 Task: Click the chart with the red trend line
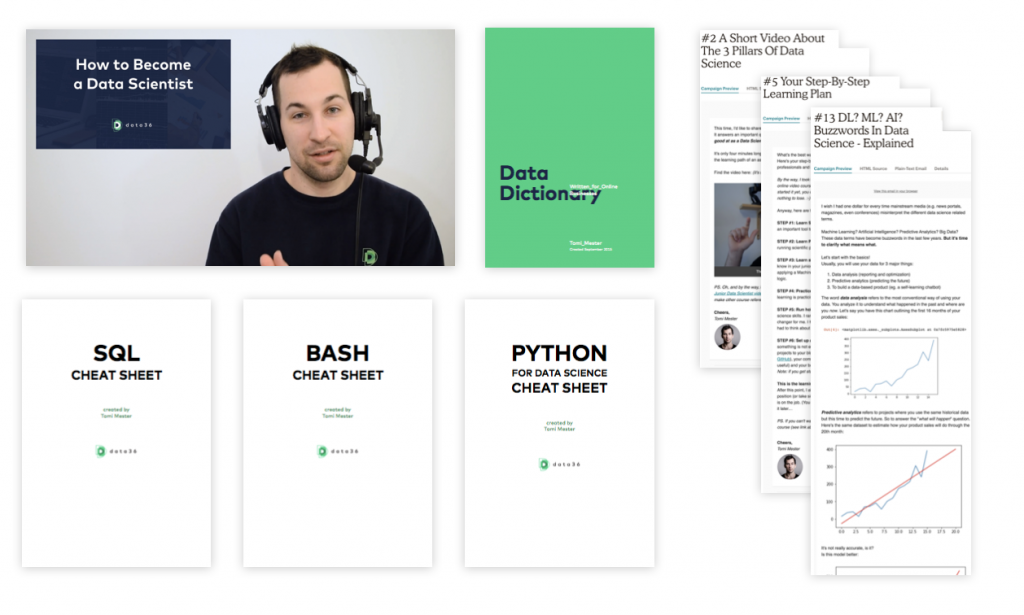[896, 488]
